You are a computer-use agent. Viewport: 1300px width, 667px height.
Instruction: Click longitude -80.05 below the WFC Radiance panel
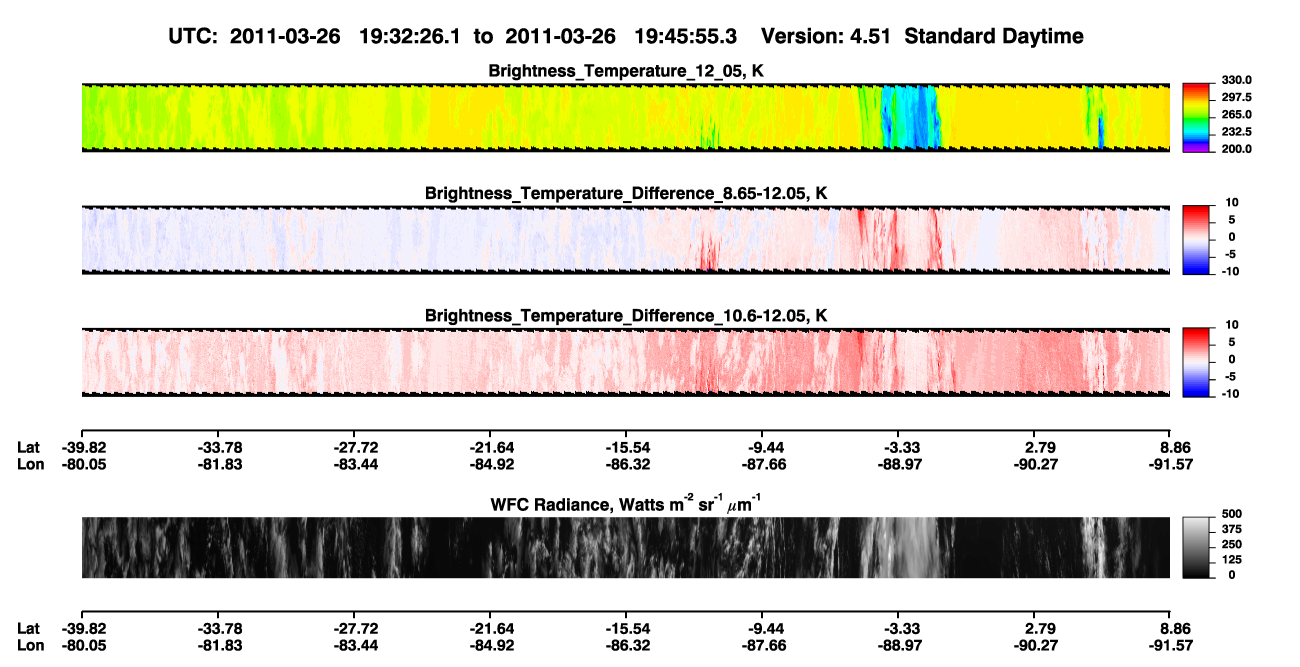pyautogui.click(x=82, y=645)
